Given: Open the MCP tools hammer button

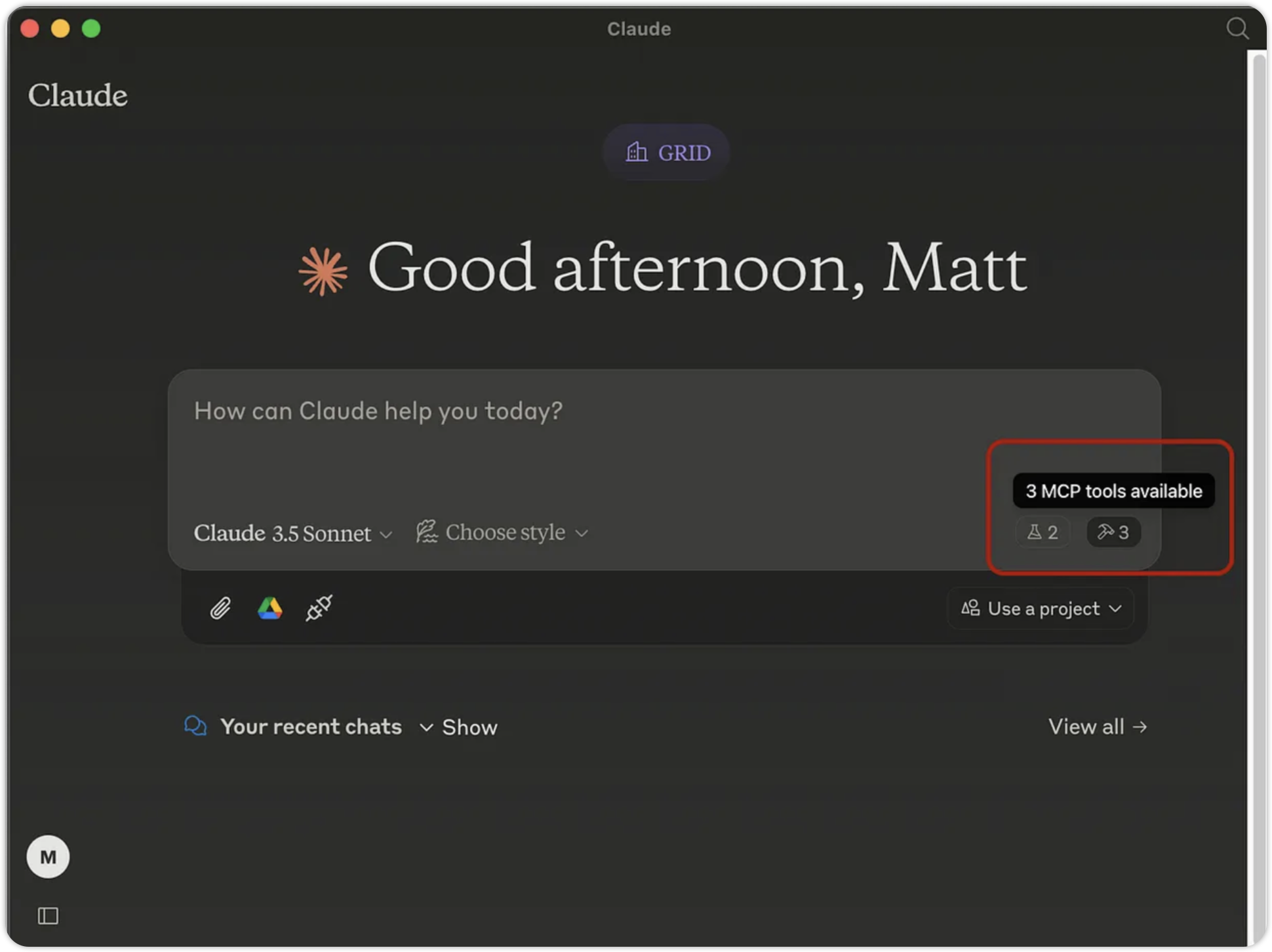Looking at the screenshot, I should [1113, 532].
